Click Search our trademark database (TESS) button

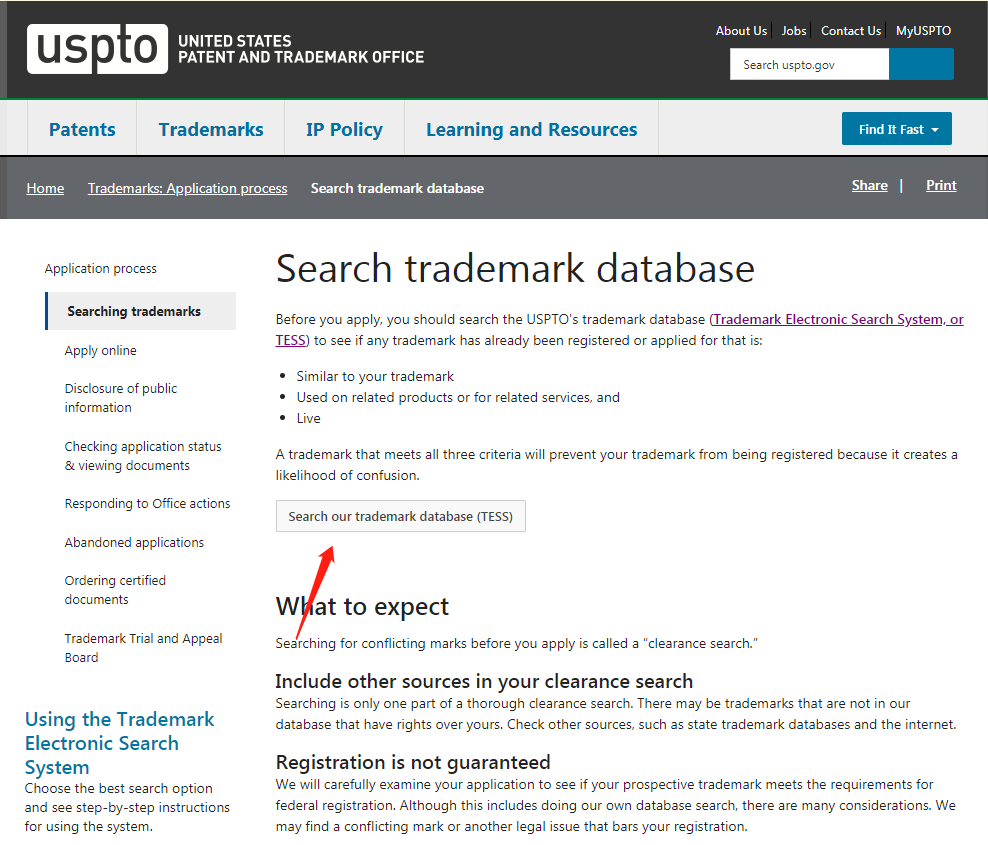coord(401,516)
